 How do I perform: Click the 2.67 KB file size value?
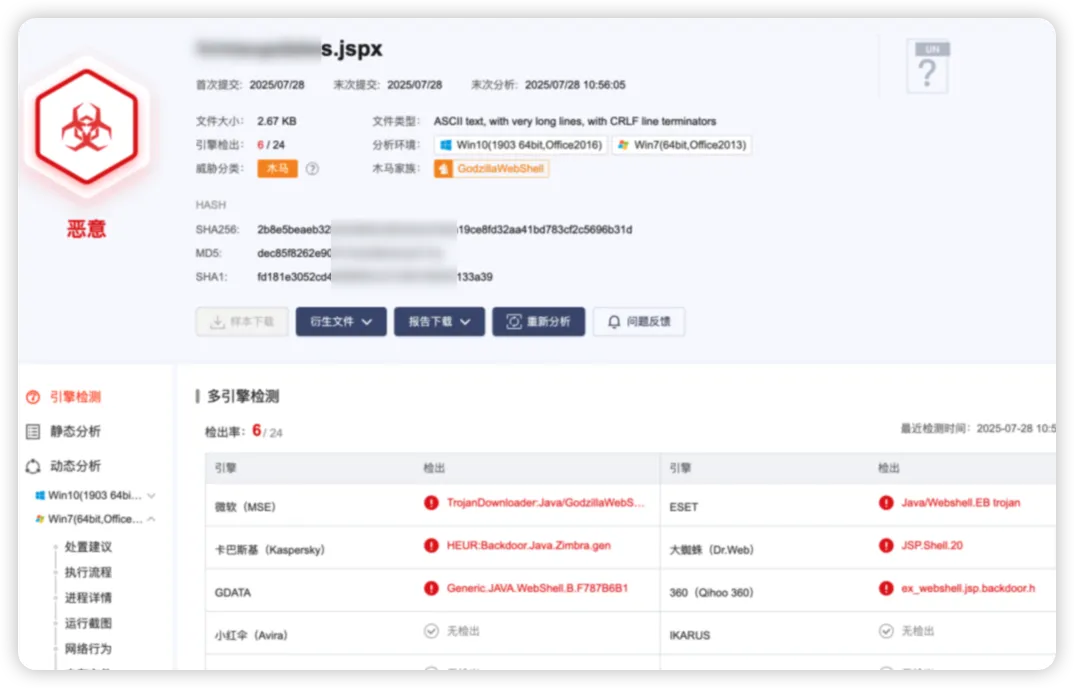point(277,121)
